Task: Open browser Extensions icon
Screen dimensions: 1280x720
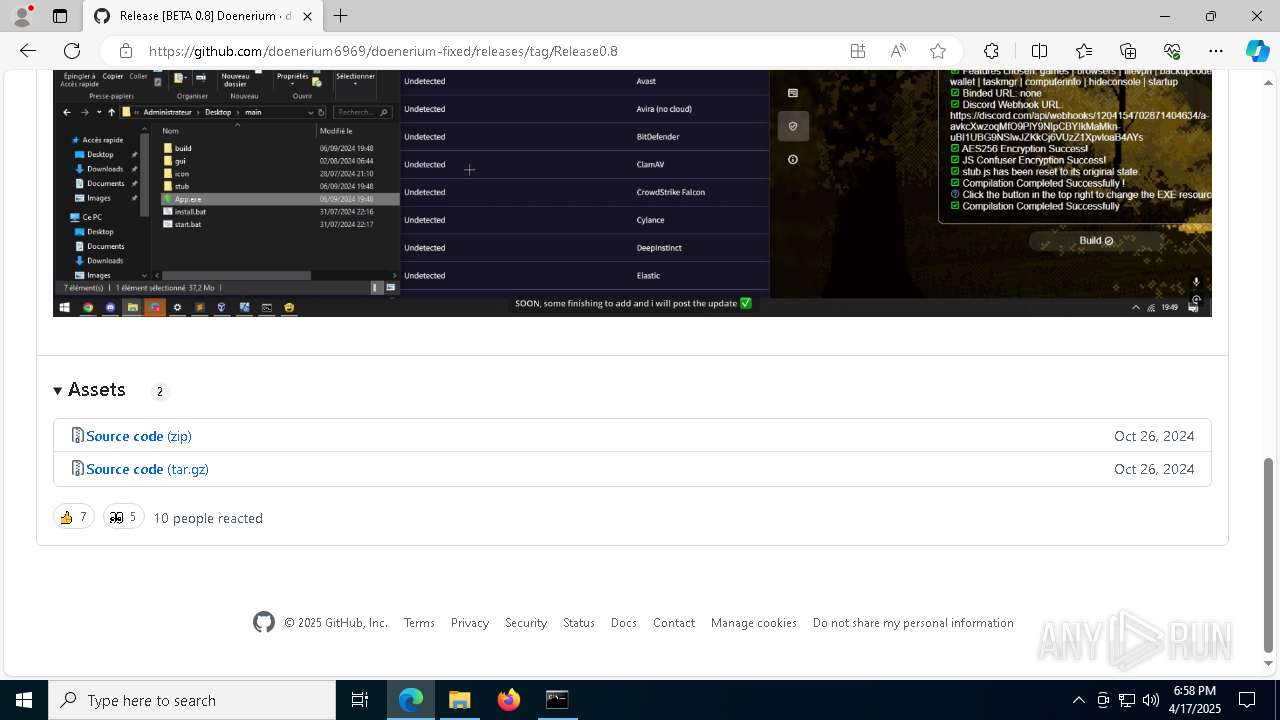Action: click(991, 51)
